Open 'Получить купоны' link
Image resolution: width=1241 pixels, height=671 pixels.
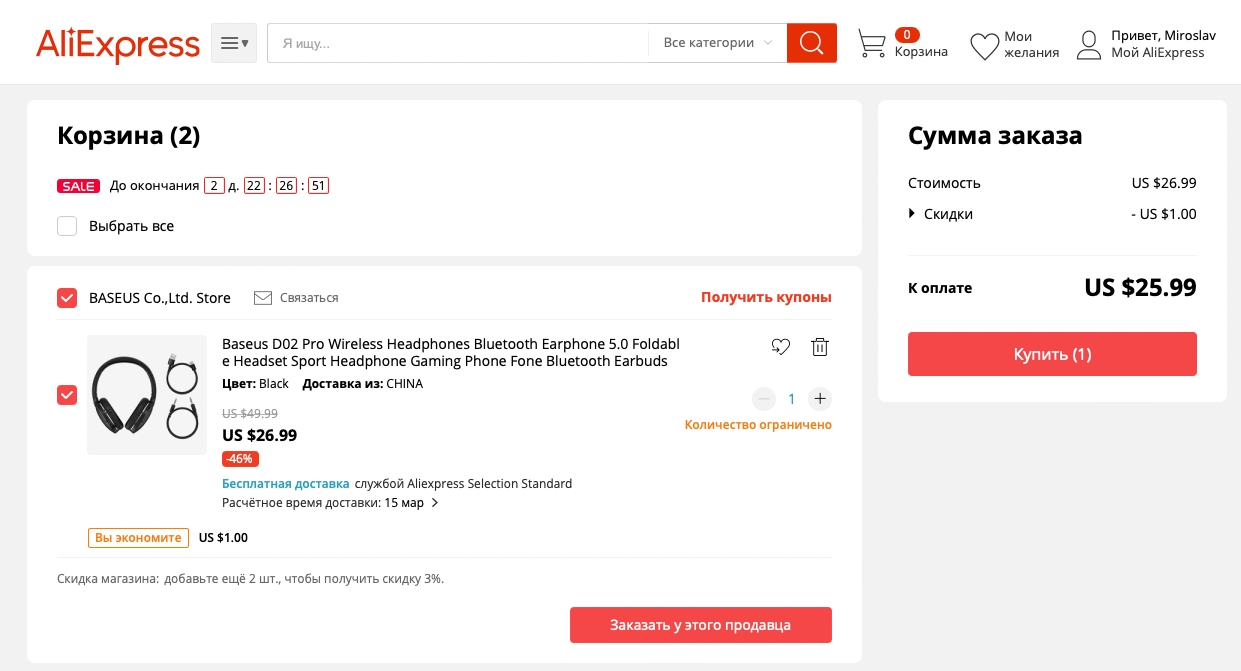tap(766, 297)
